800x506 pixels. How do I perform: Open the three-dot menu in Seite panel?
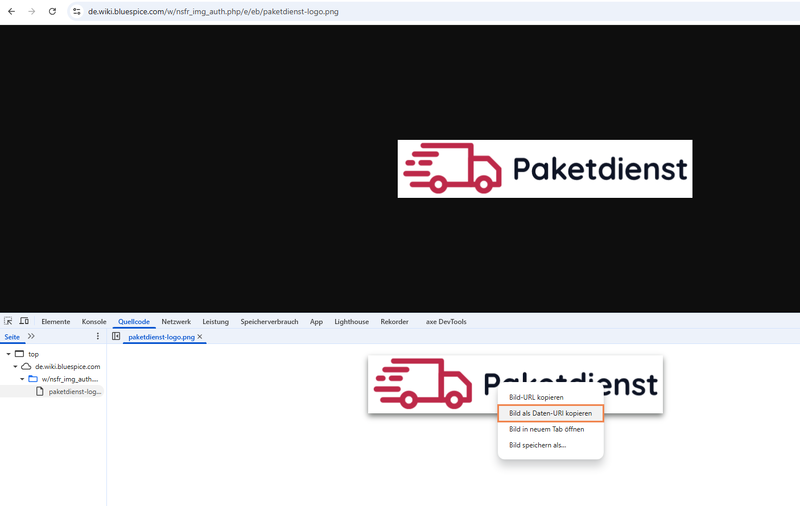point(97,337)
